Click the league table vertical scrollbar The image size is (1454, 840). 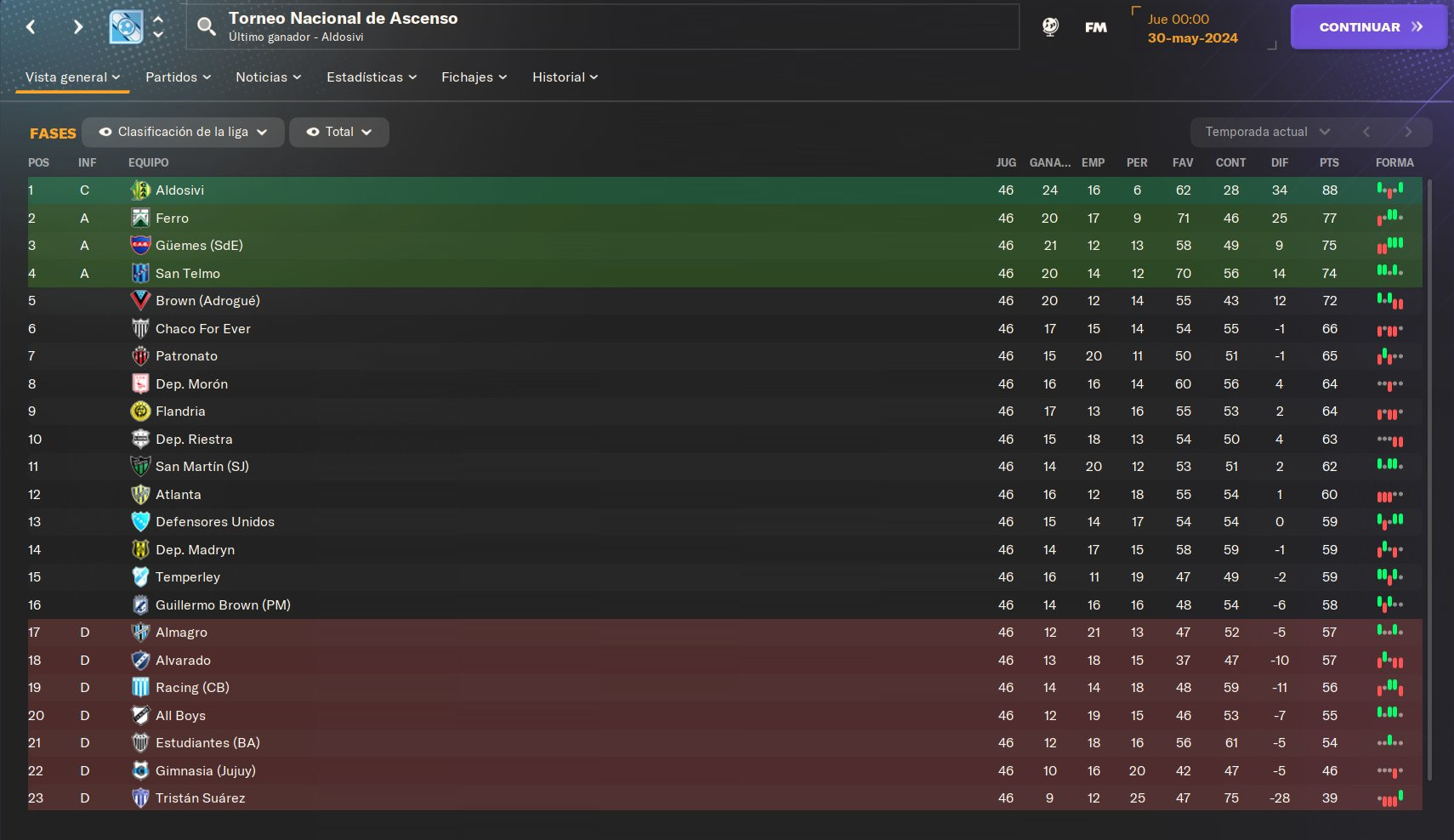1430,479
